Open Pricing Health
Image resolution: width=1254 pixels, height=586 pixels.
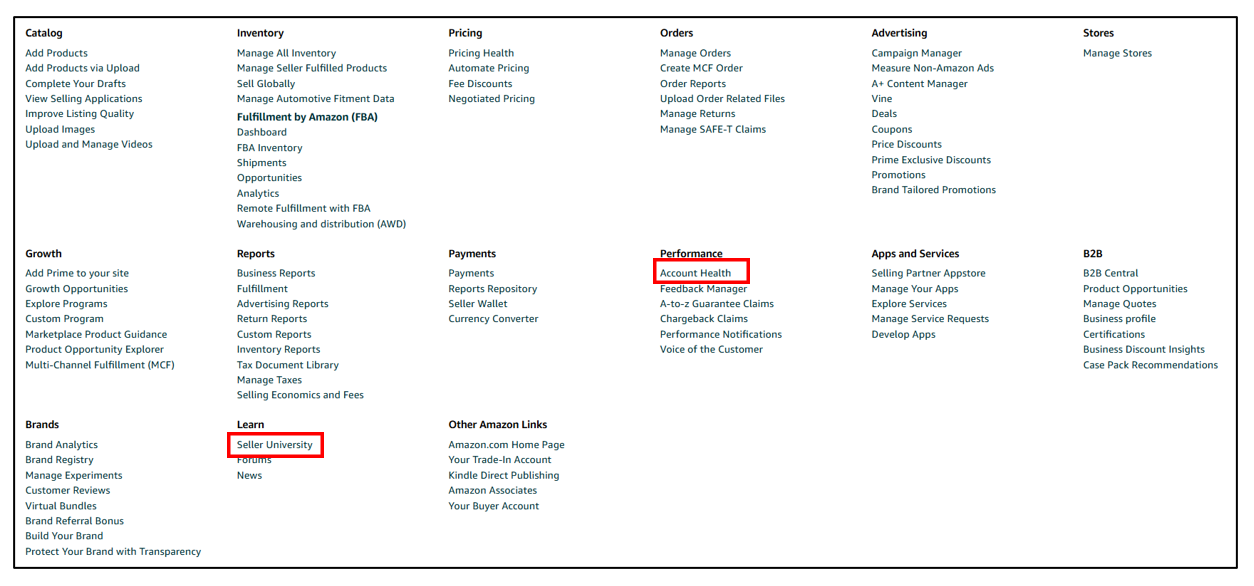coord(481,53)
